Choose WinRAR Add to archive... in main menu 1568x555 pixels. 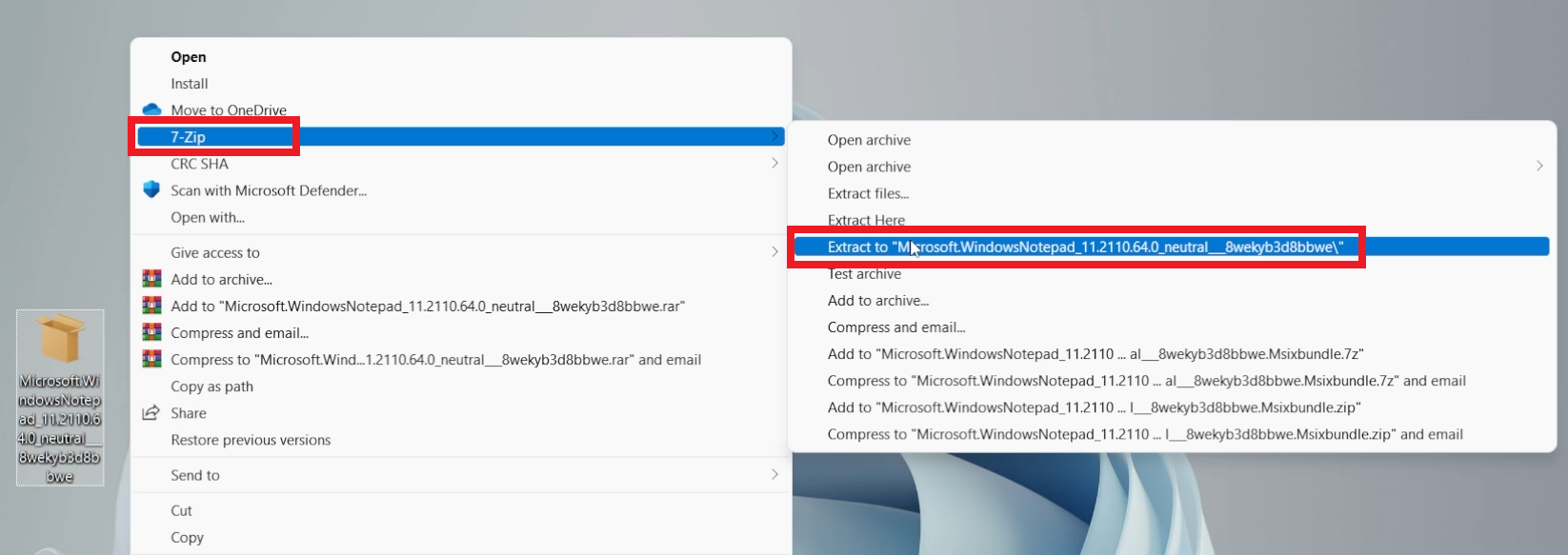[221, 279]
